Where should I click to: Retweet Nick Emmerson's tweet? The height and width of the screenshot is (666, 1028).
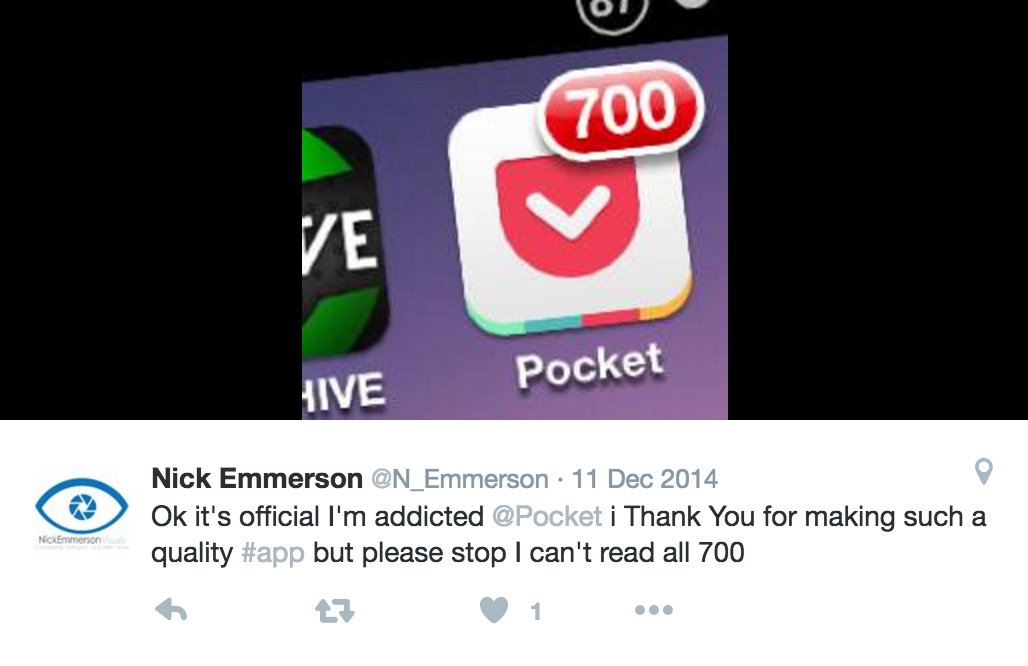coord(335,611)
